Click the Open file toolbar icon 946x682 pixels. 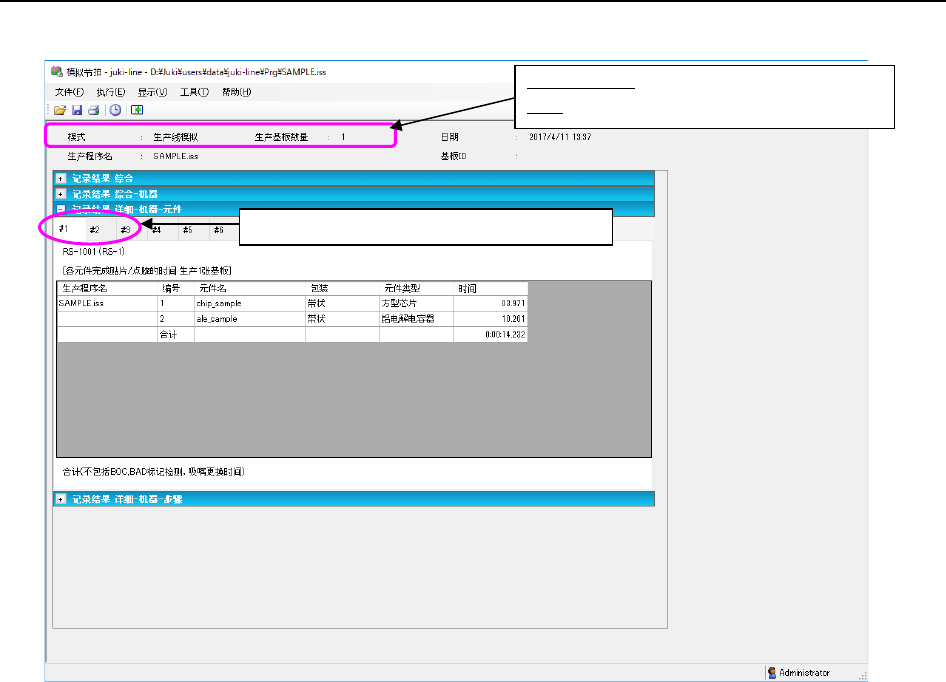point(60,110)
